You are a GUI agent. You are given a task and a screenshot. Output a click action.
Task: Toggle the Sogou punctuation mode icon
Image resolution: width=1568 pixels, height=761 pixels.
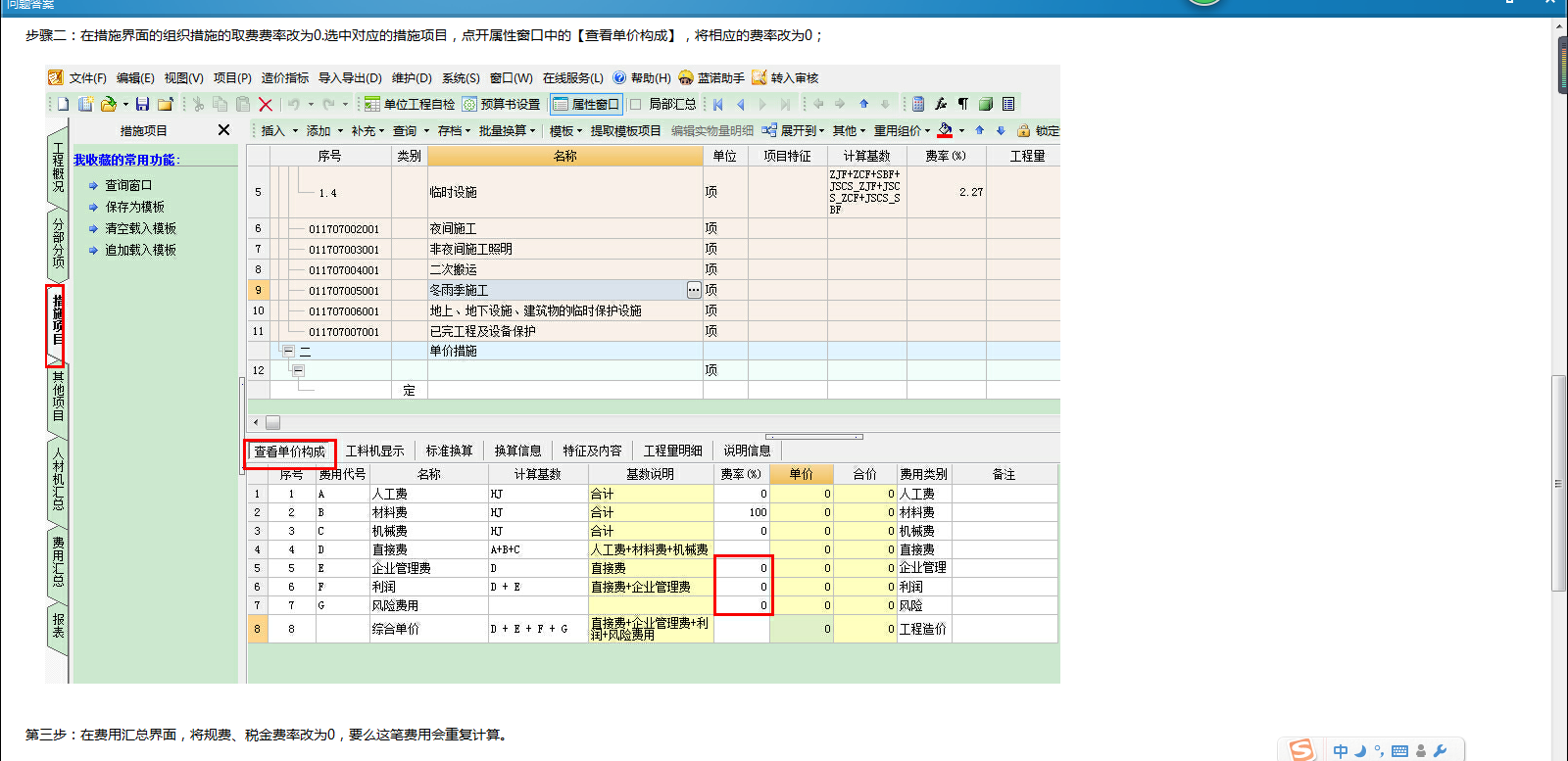click(x=1379, y=751)
